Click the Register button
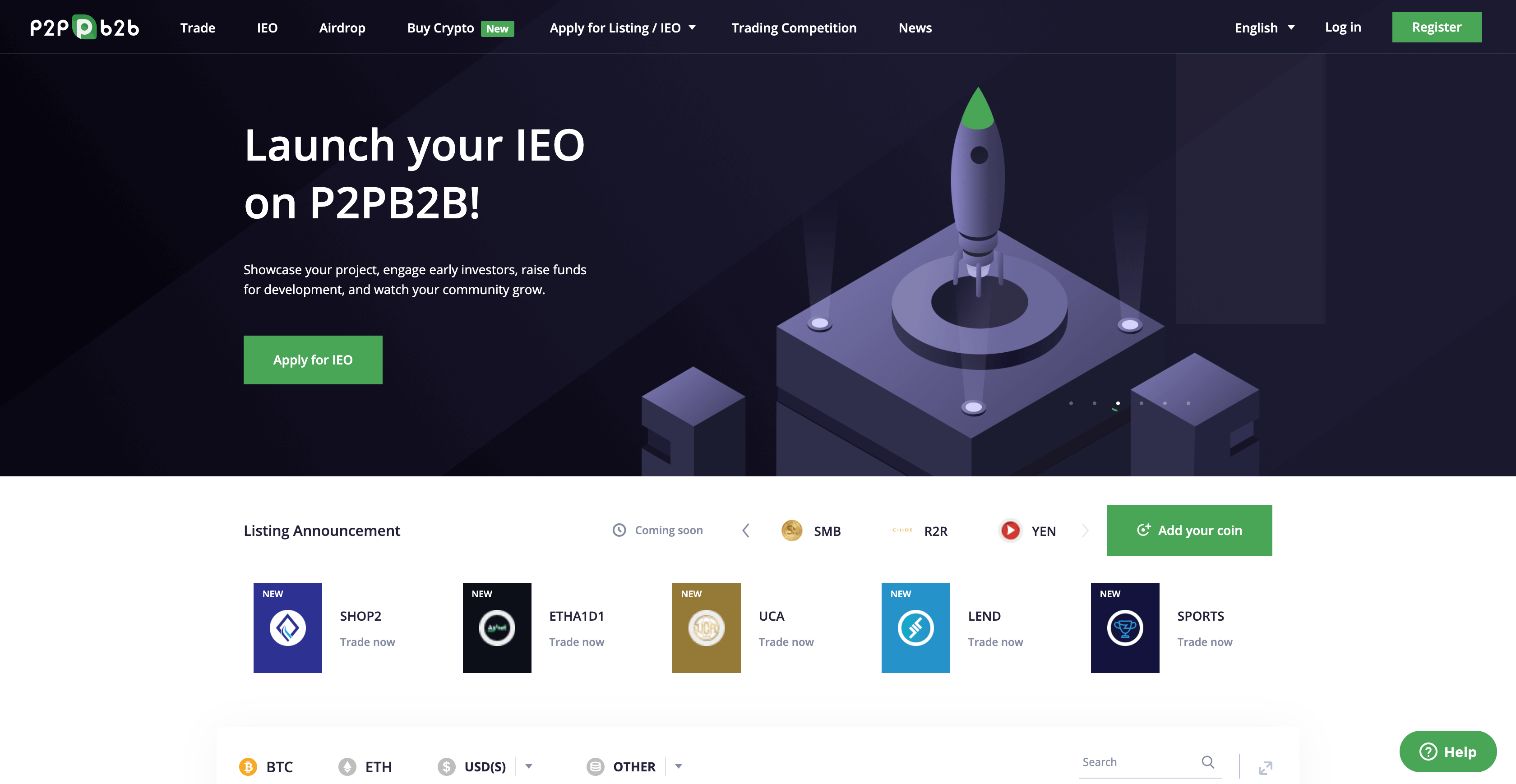 (1437, 27)
